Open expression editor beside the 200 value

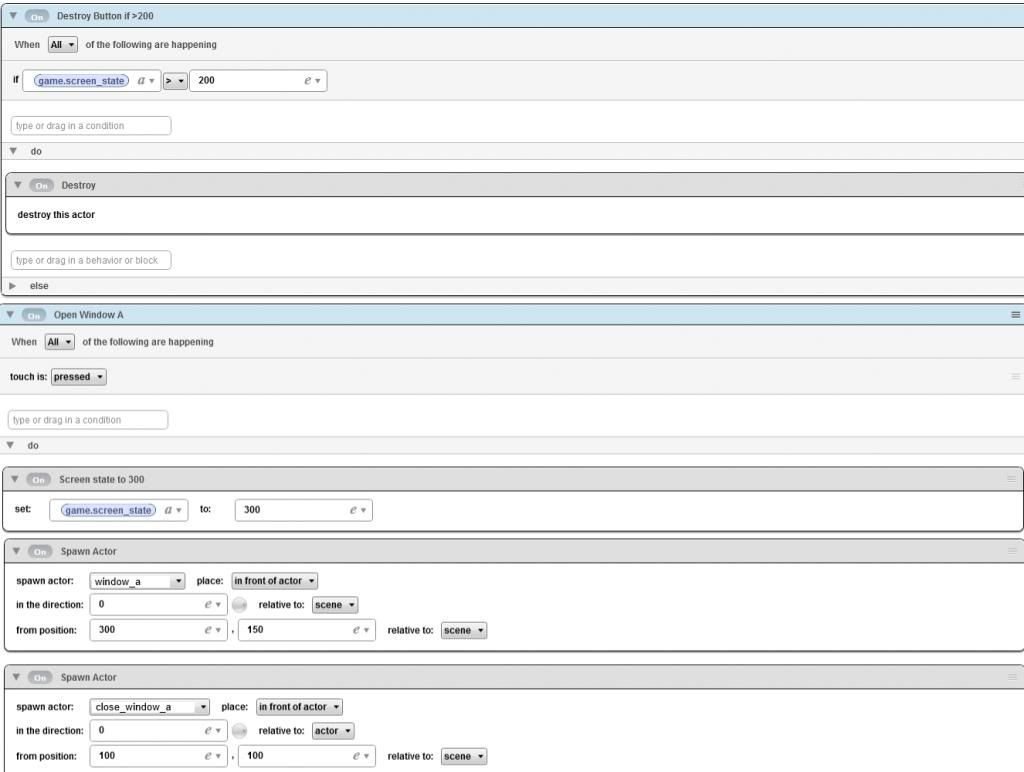pyautogui.click(x=312, y=81)
